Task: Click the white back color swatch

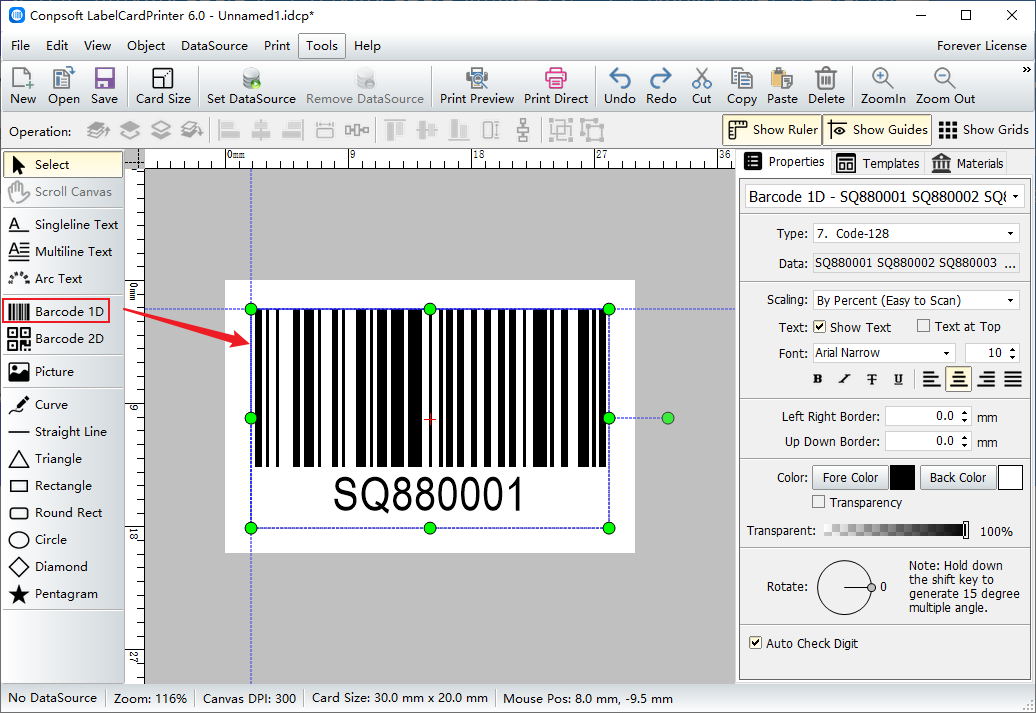Action: tap(1010, 478)
